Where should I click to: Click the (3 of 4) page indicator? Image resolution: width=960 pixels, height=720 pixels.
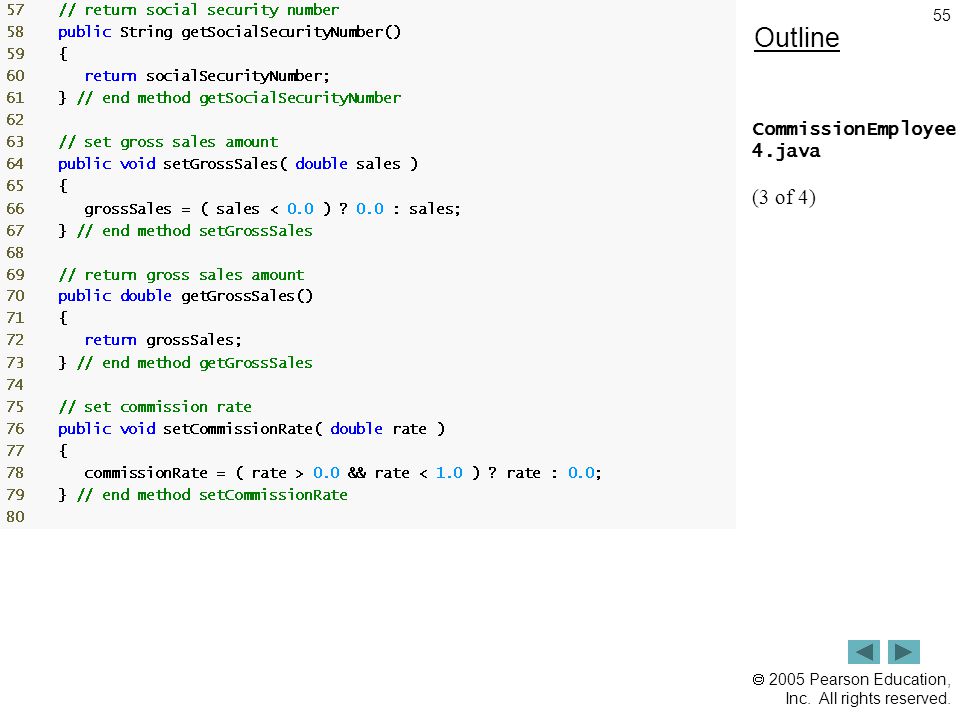coord(784,198)
